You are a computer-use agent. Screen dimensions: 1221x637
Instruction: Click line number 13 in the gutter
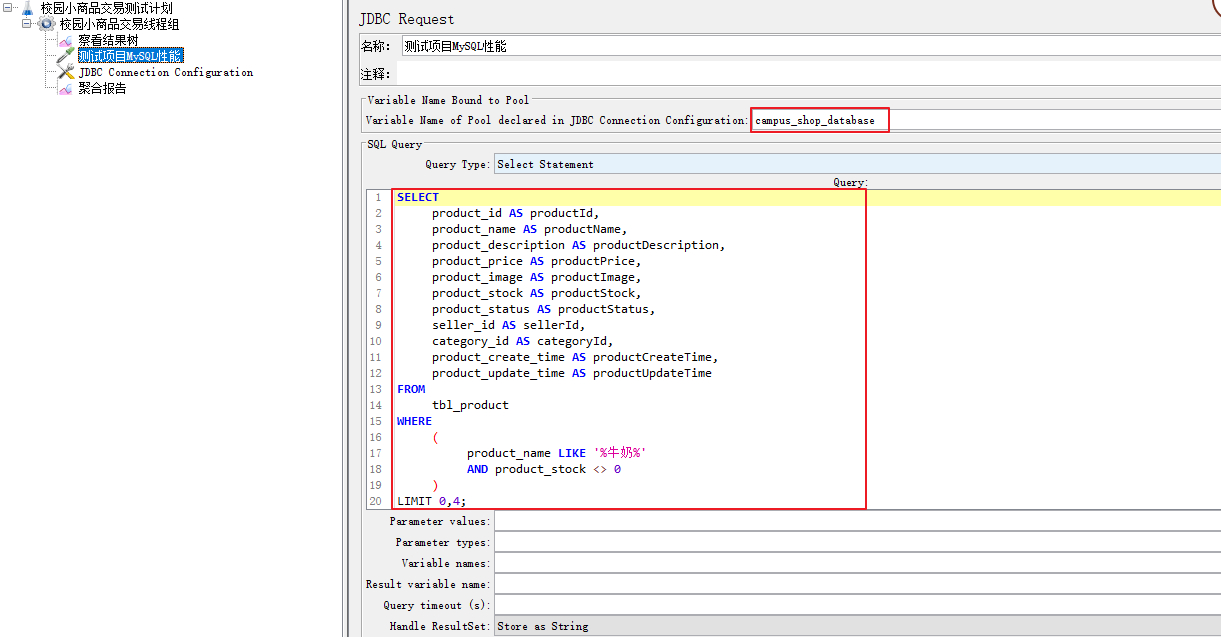[376, 389]
